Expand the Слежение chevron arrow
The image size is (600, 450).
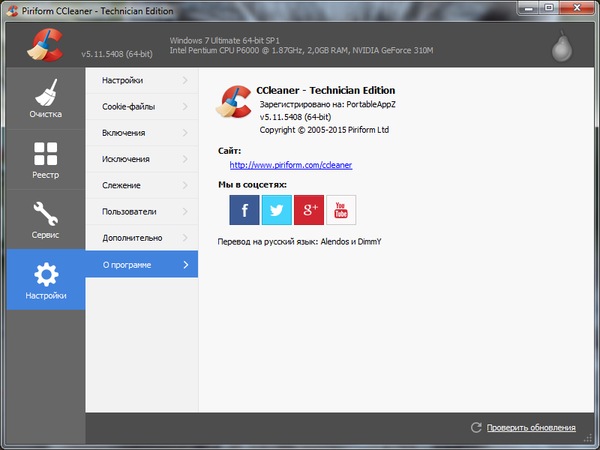(185, 185)
